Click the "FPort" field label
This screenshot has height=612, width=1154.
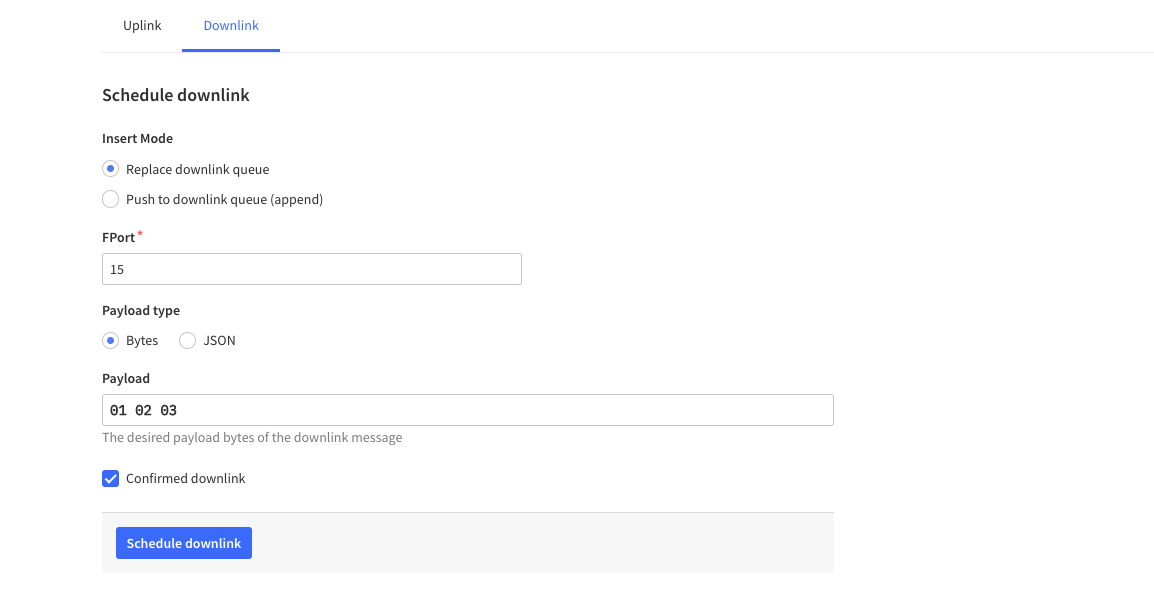pyautogui.click(x=118, y=237)
